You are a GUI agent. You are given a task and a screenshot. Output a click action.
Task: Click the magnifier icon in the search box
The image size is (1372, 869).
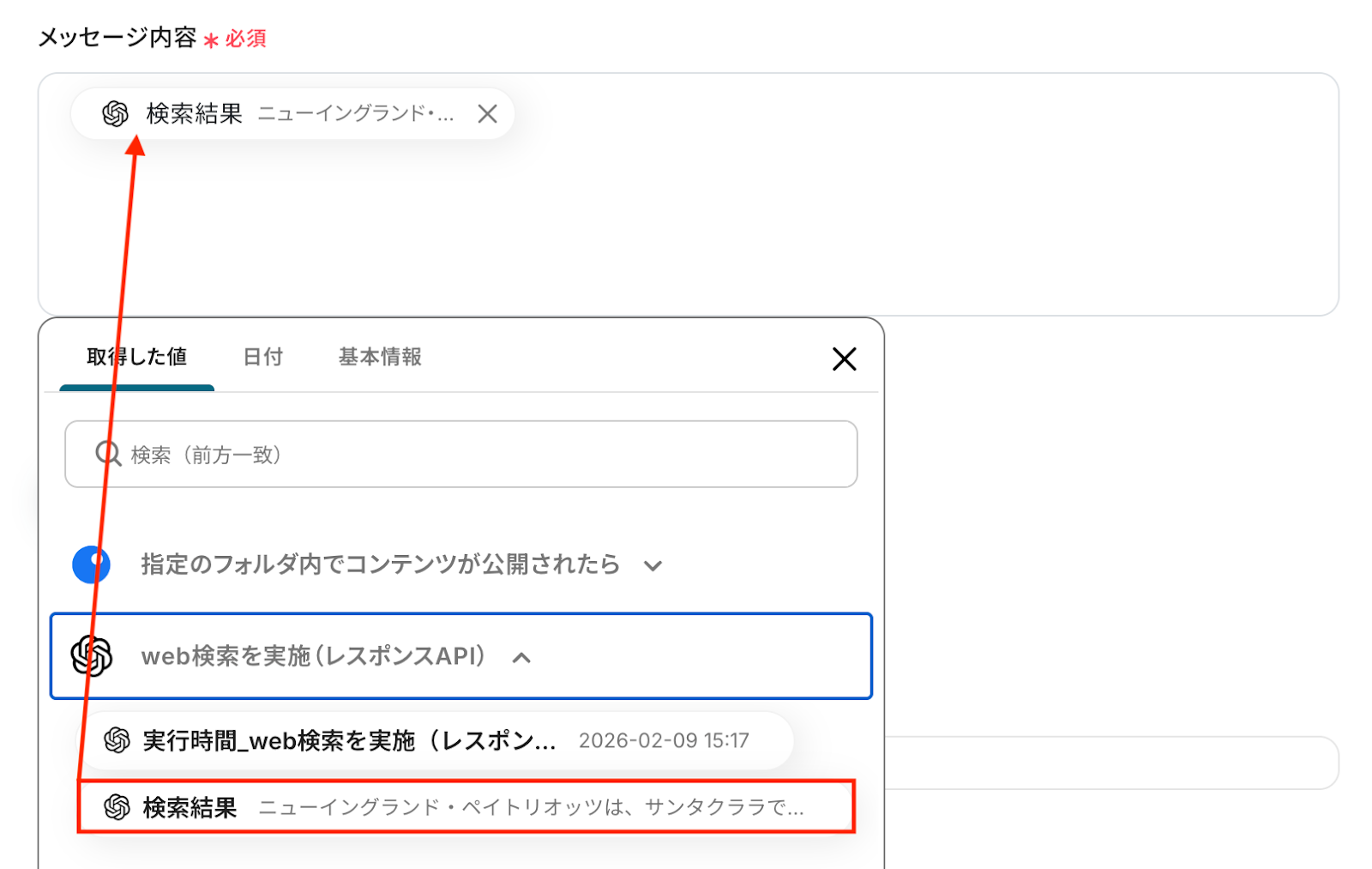point(108,454)
